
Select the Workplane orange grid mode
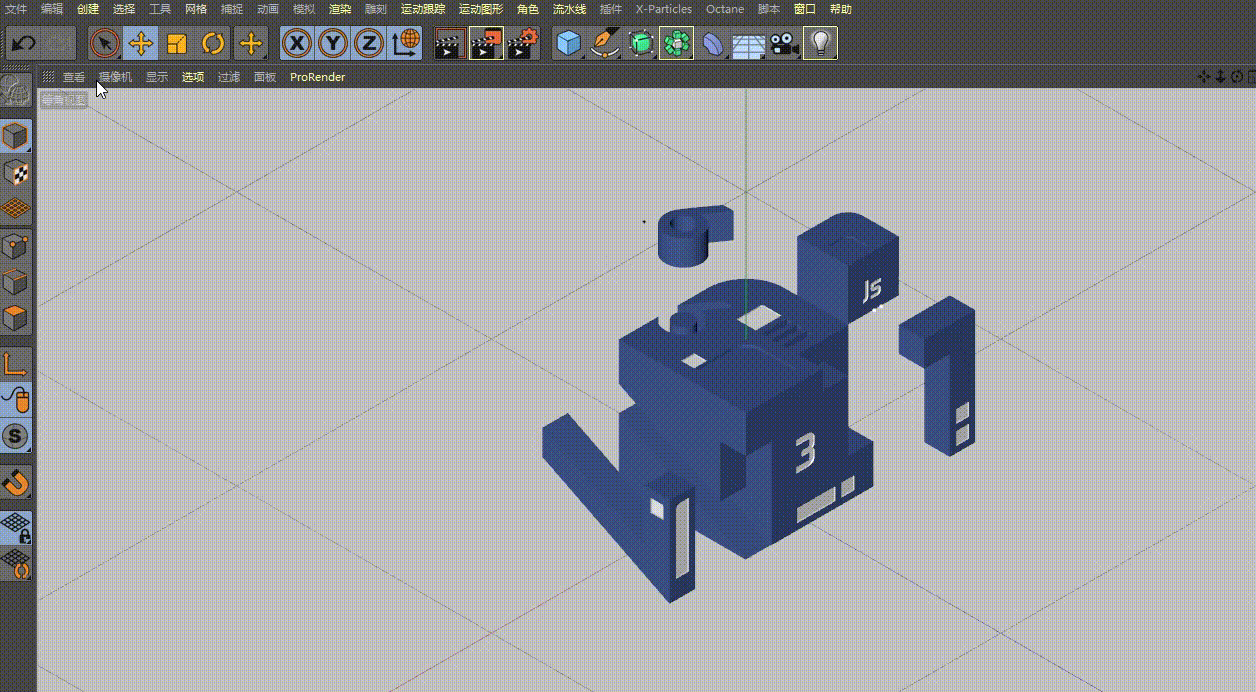[16, 208]
